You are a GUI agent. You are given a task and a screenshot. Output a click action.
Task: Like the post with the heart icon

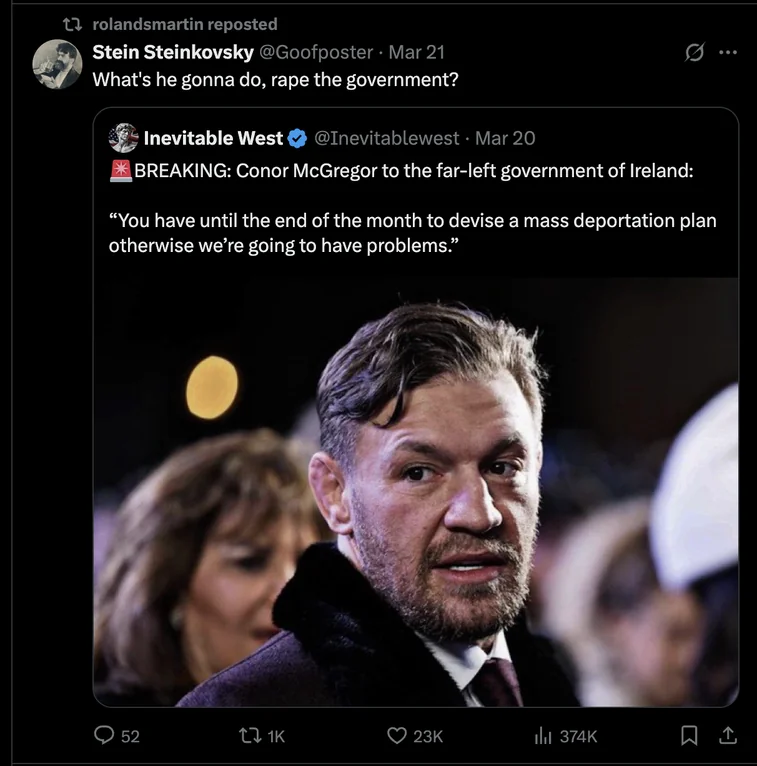(x=397, y=735)
